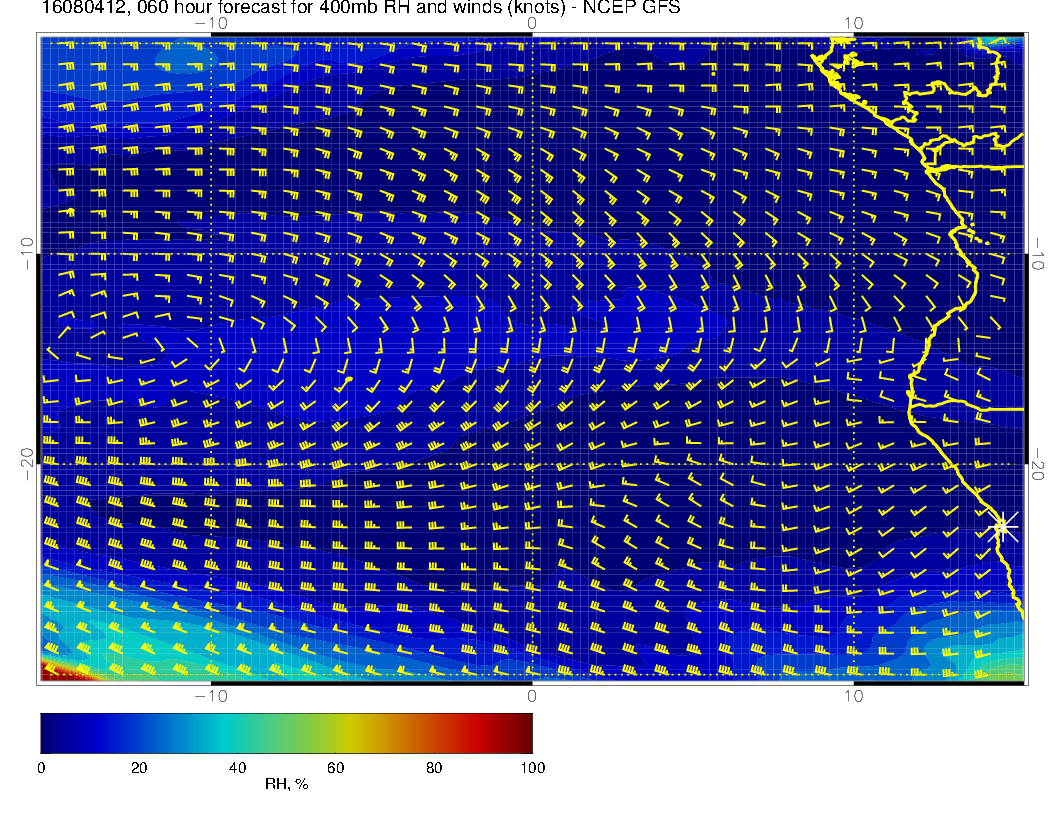Click the colorbar tick label '80'

[434, 768]
